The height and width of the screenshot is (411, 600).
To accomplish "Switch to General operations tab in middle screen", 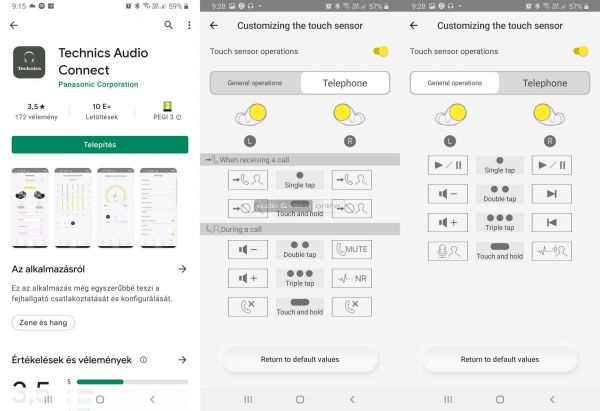I will point(255,83).
